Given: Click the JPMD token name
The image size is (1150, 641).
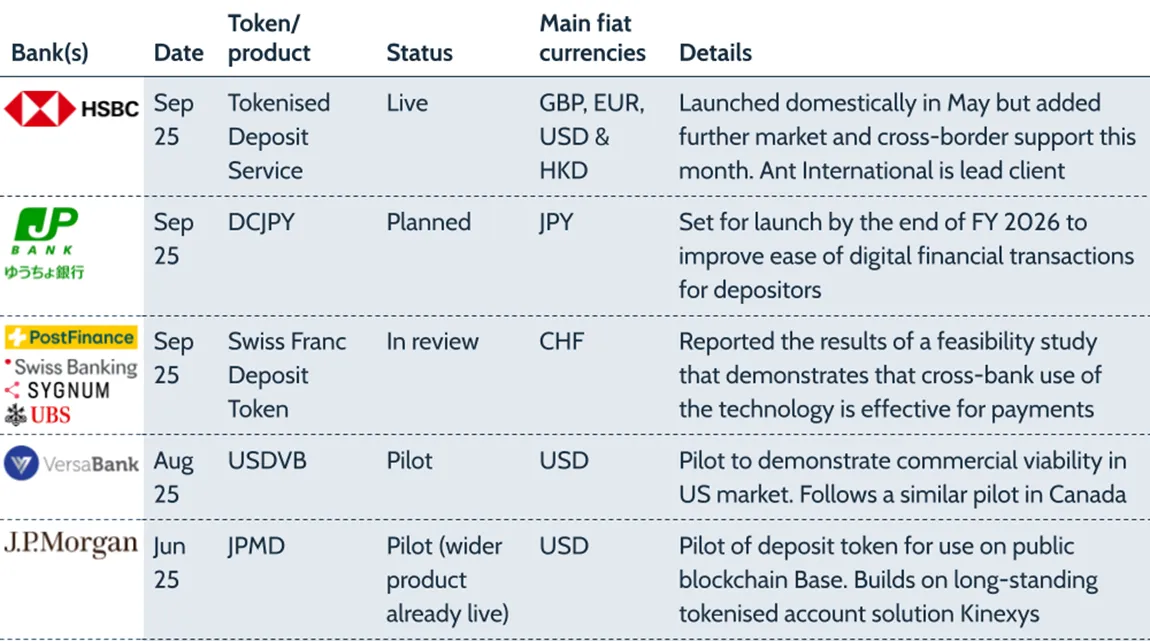Looking at the screenshot, I should (x=256, y=546).
